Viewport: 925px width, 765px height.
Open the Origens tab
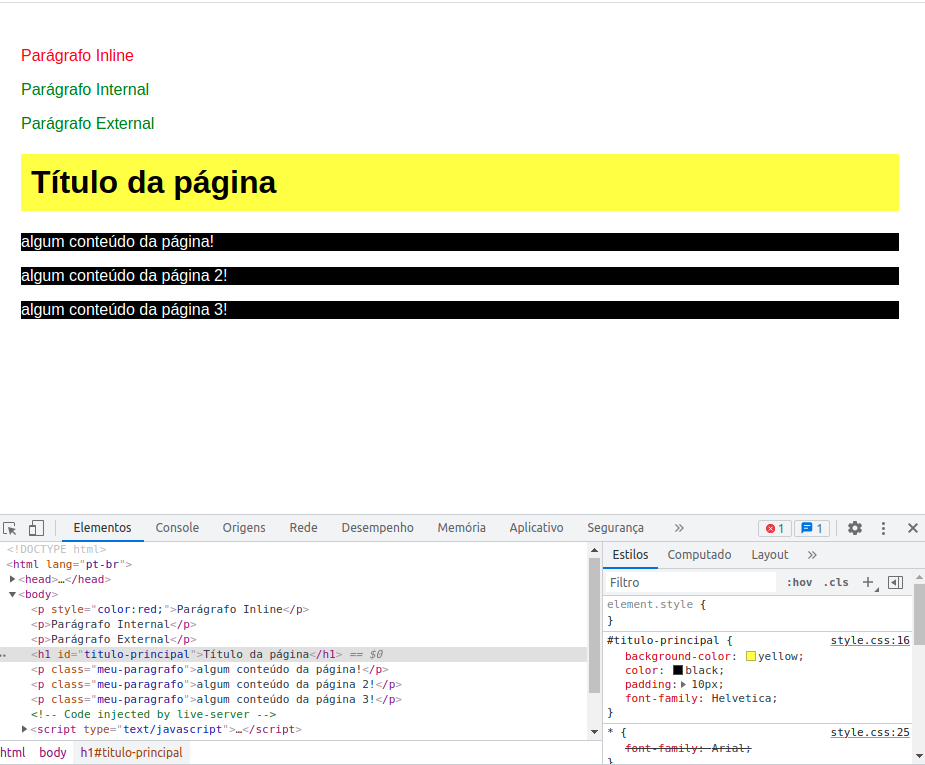point(244,528)
